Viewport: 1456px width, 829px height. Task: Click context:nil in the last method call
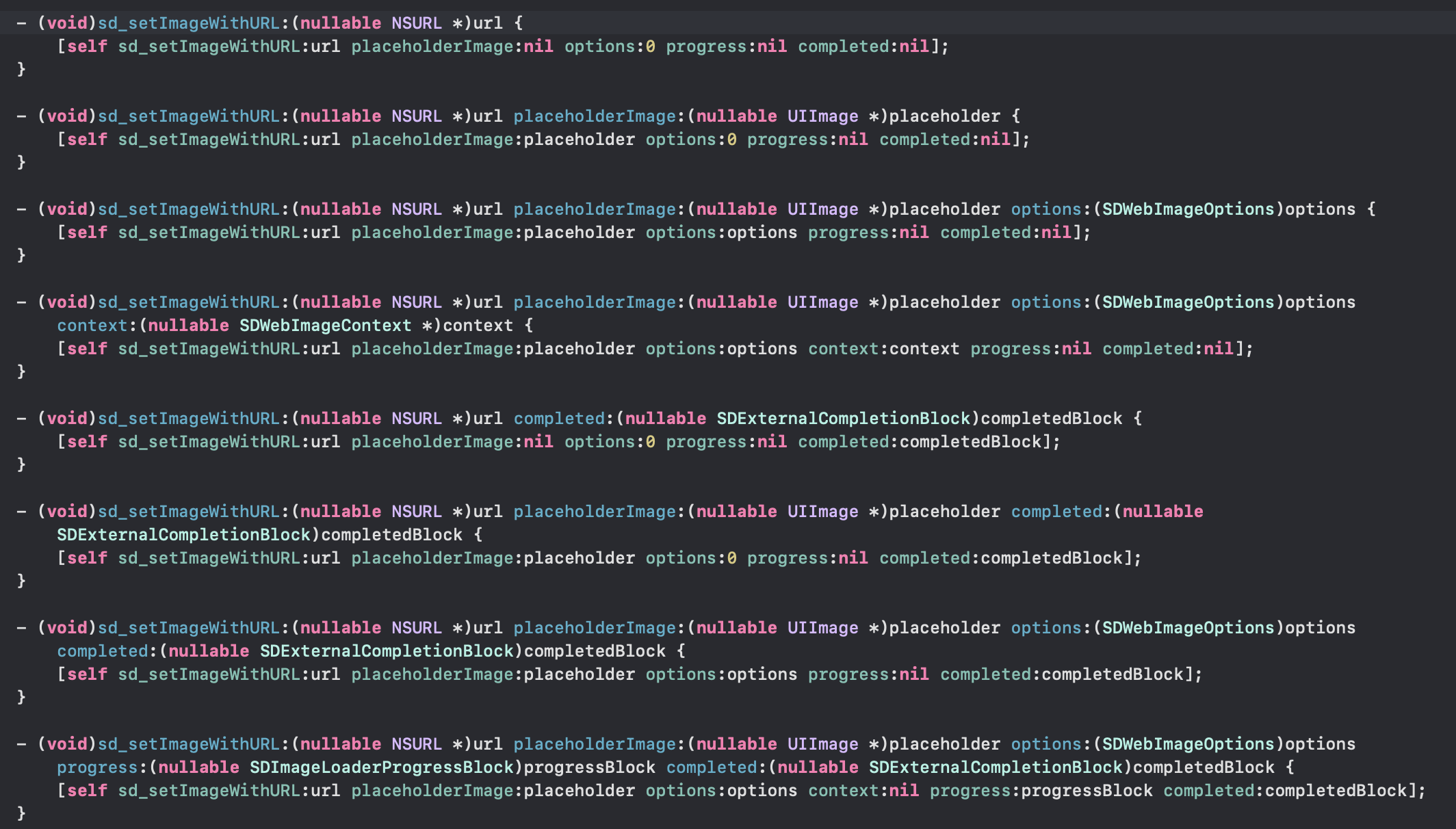point(863,791)
